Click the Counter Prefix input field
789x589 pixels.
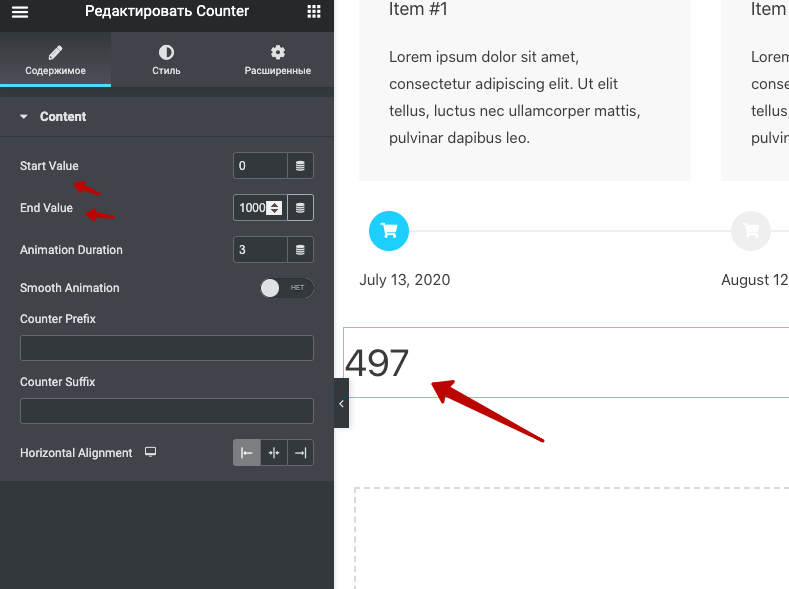[x=166, y=348]
